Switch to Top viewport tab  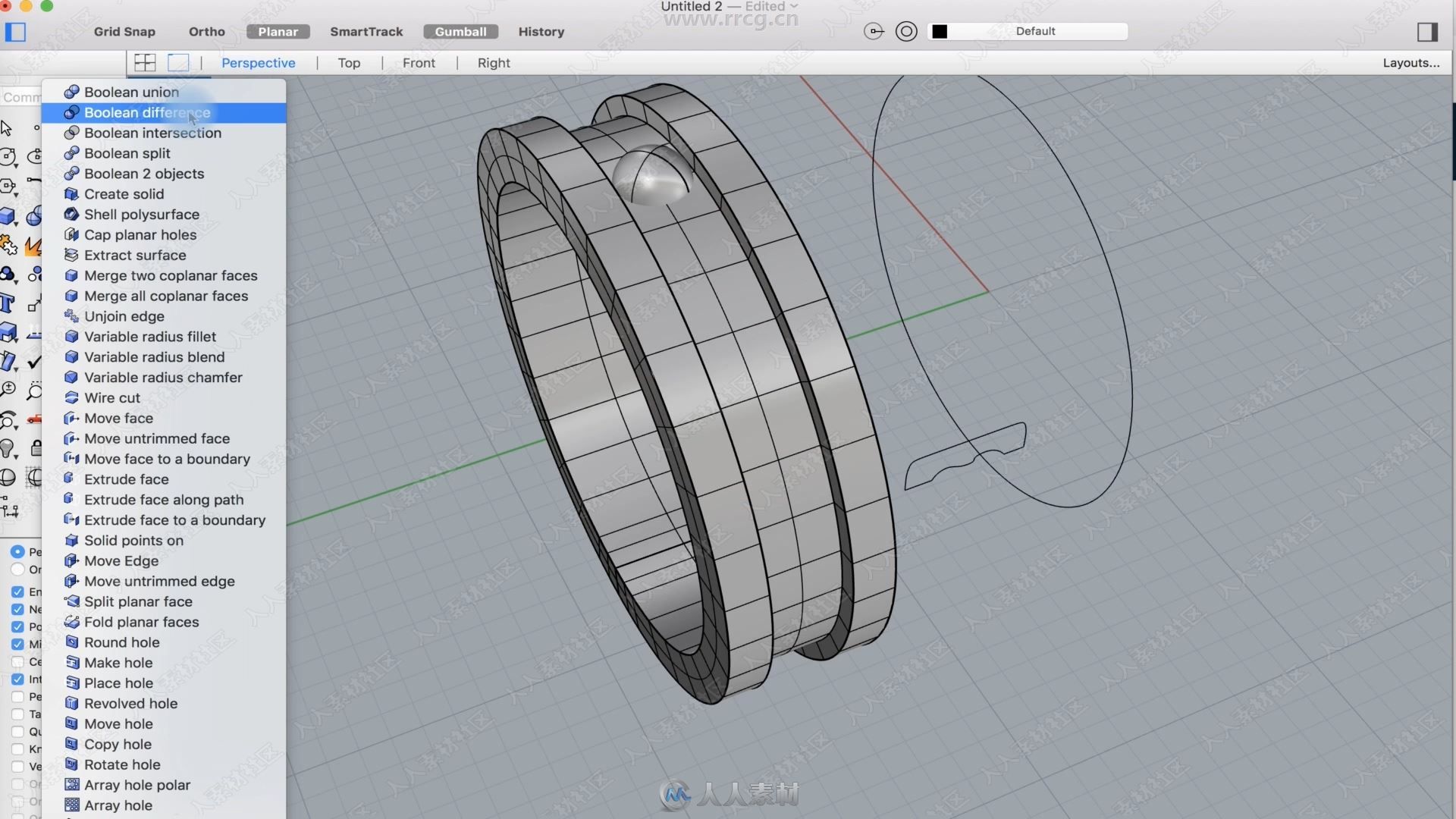[348, 62]
